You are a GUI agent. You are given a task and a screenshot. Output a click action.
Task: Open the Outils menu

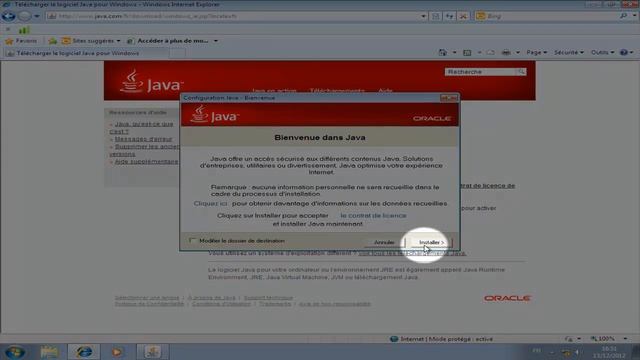tap(602, 52)
